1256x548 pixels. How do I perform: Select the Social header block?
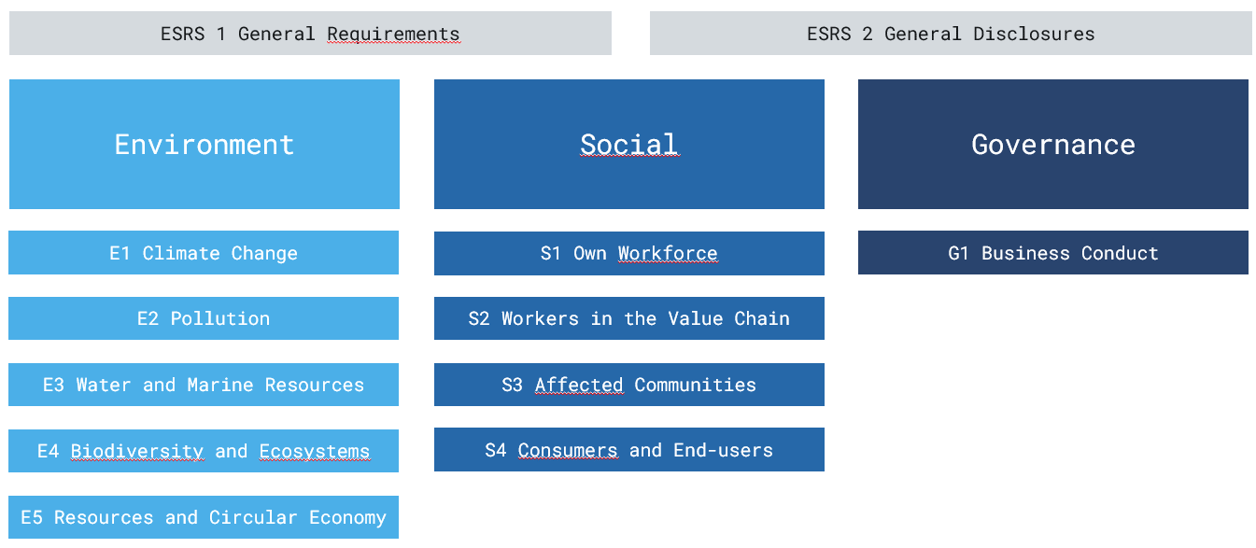coord(629,144)
